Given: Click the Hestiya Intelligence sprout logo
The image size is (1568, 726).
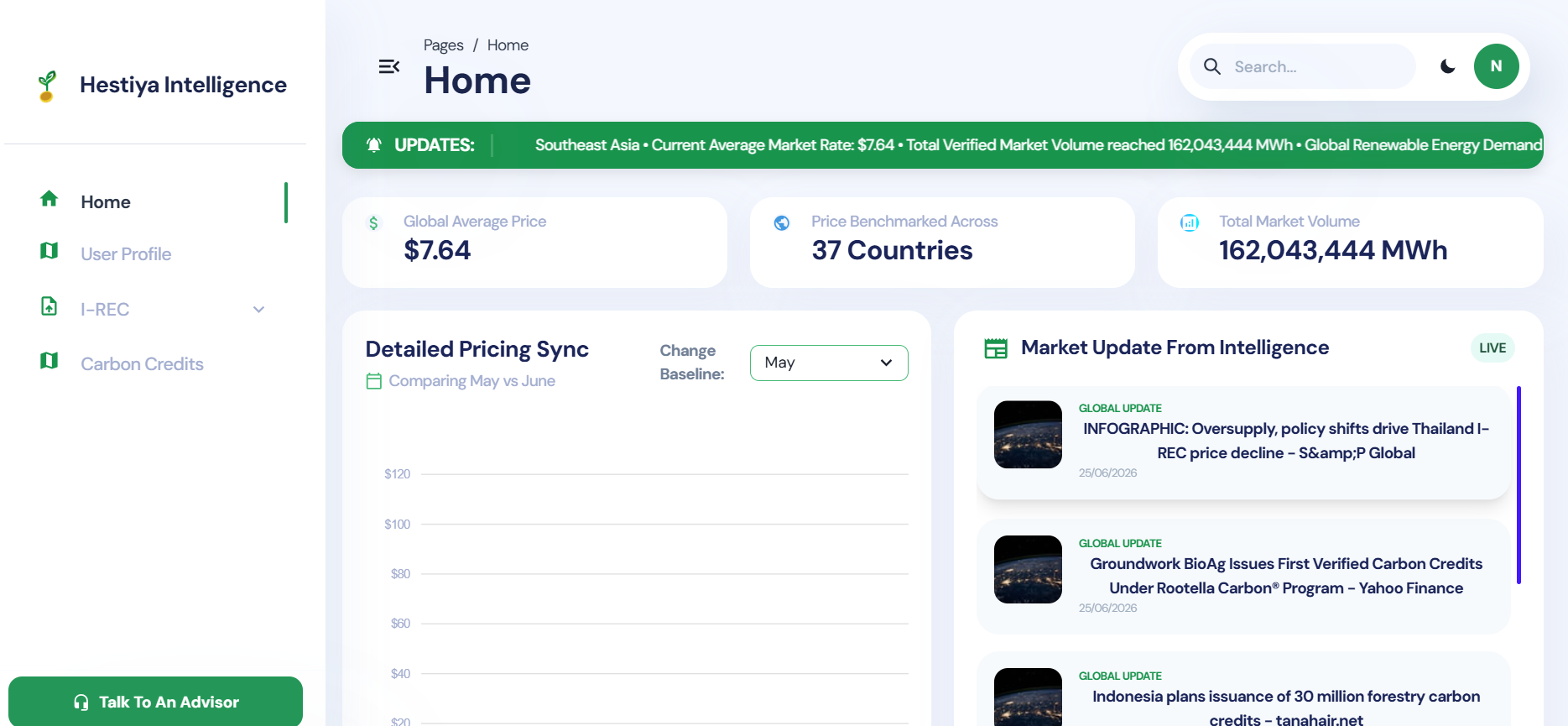Looking at the screenshot, I should click(47, 86).
